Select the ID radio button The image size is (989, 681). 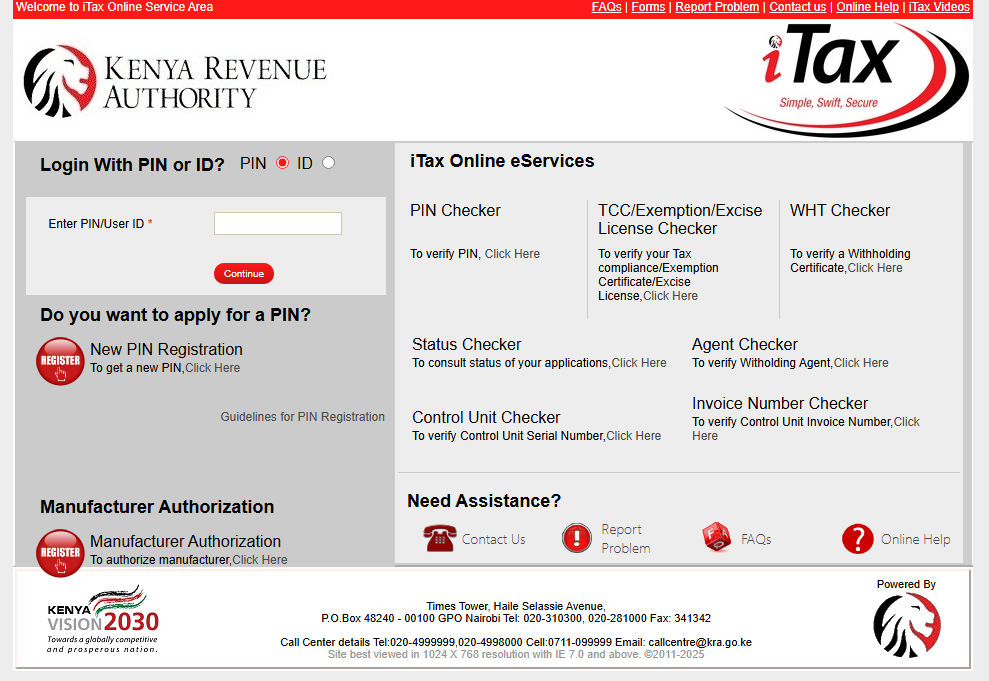coord(328,163)
